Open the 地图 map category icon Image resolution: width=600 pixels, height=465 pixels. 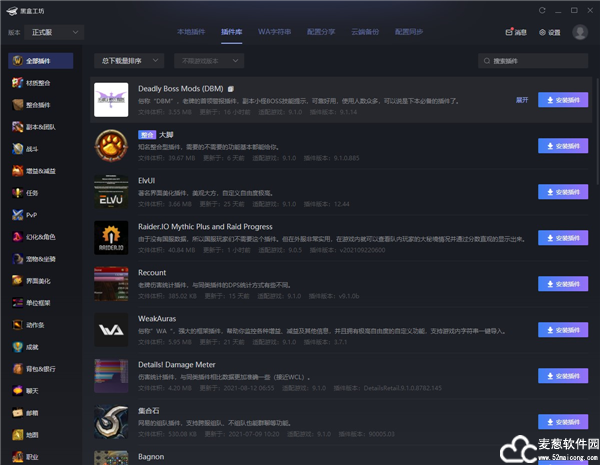17,435
